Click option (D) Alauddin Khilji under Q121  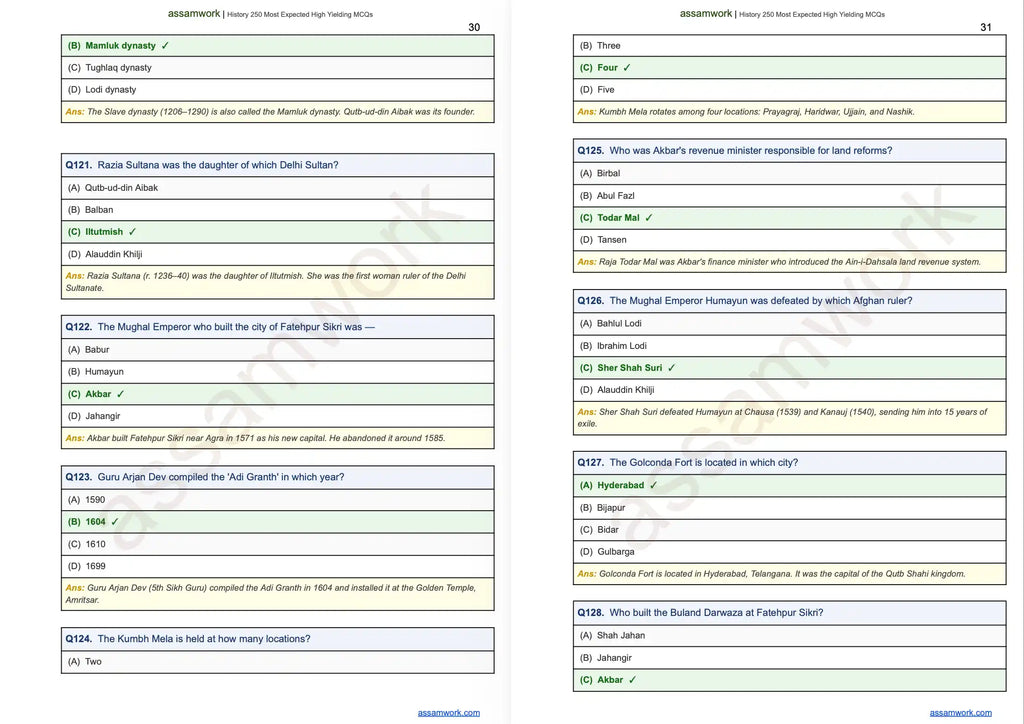(278, 255)
